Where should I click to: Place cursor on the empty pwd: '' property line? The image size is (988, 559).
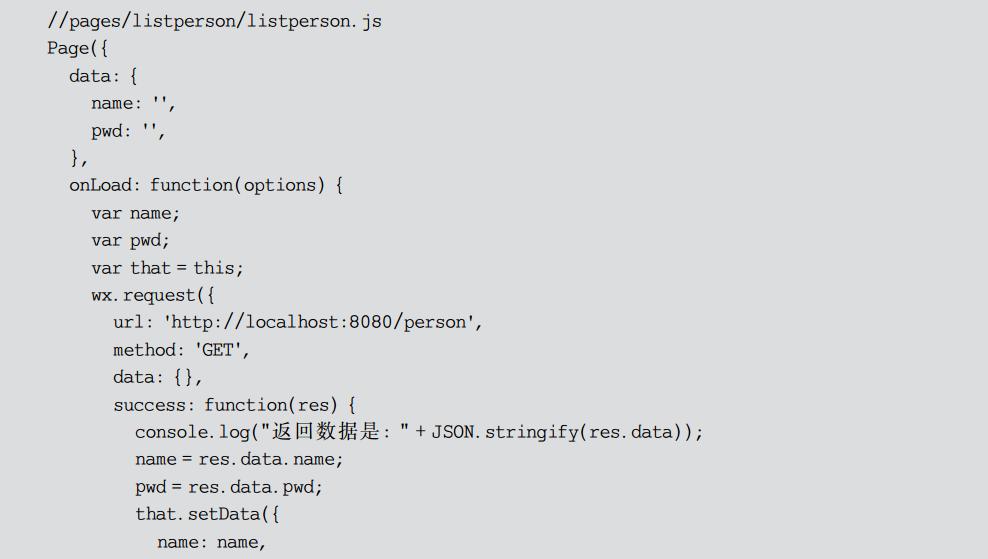click(x=128, y=130)
